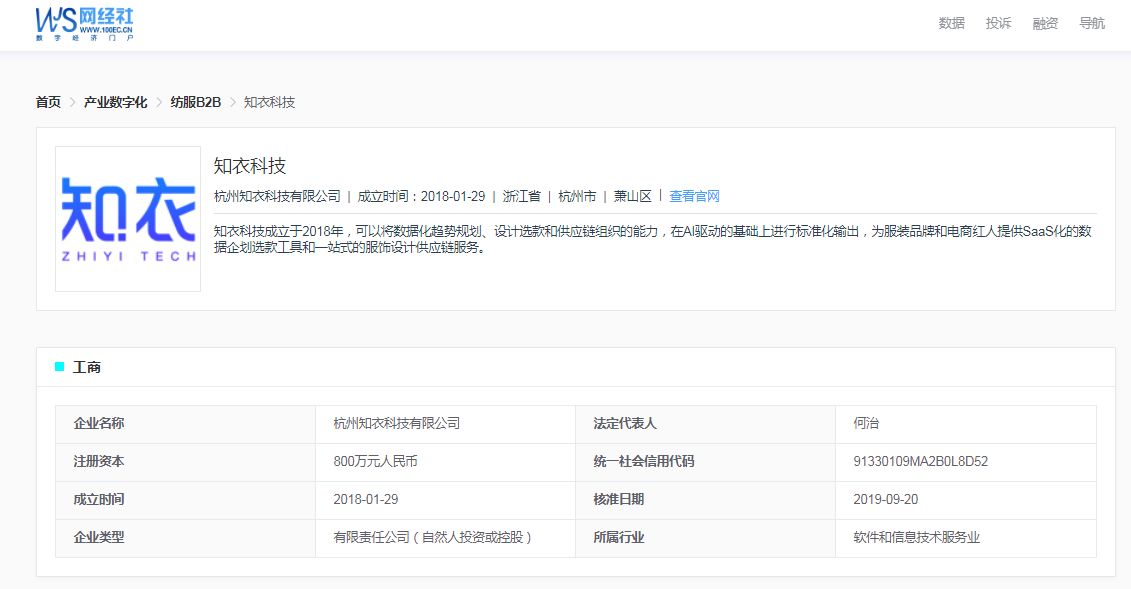Click the 法定代表人 label cell
Viewport: 1131px width, 589px height.
coord(705,424)
